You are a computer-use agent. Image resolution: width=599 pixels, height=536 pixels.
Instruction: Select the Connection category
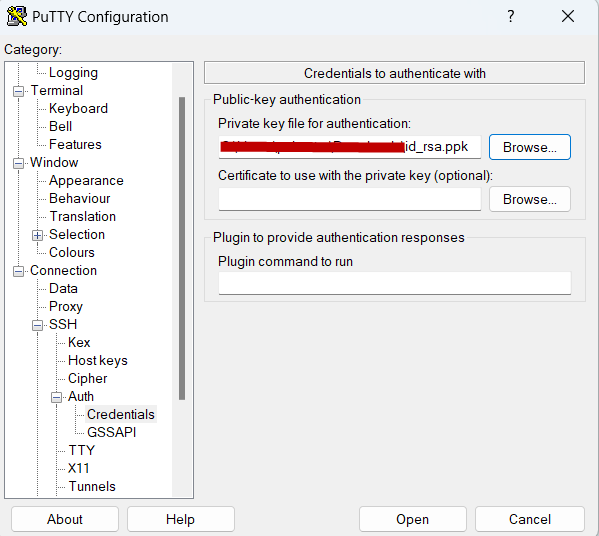tap(63, 270)
